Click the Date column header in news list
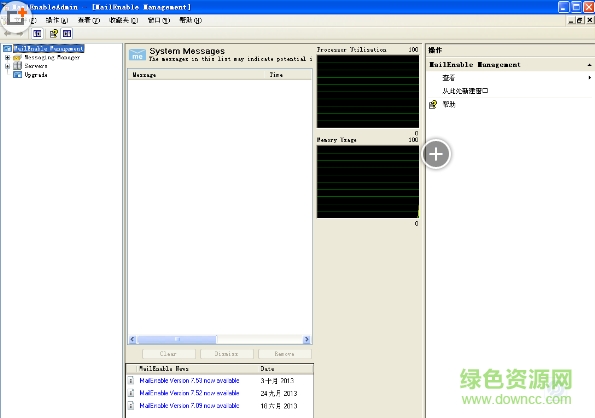The image size is (595, 418). [286, 369]
